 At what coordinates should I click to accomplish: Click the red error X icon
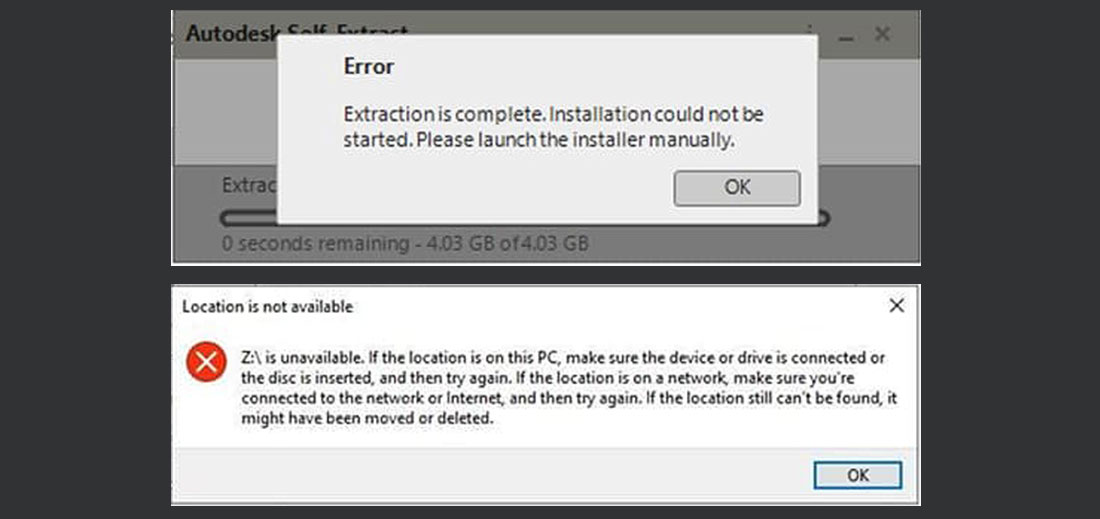pos(206,362)
